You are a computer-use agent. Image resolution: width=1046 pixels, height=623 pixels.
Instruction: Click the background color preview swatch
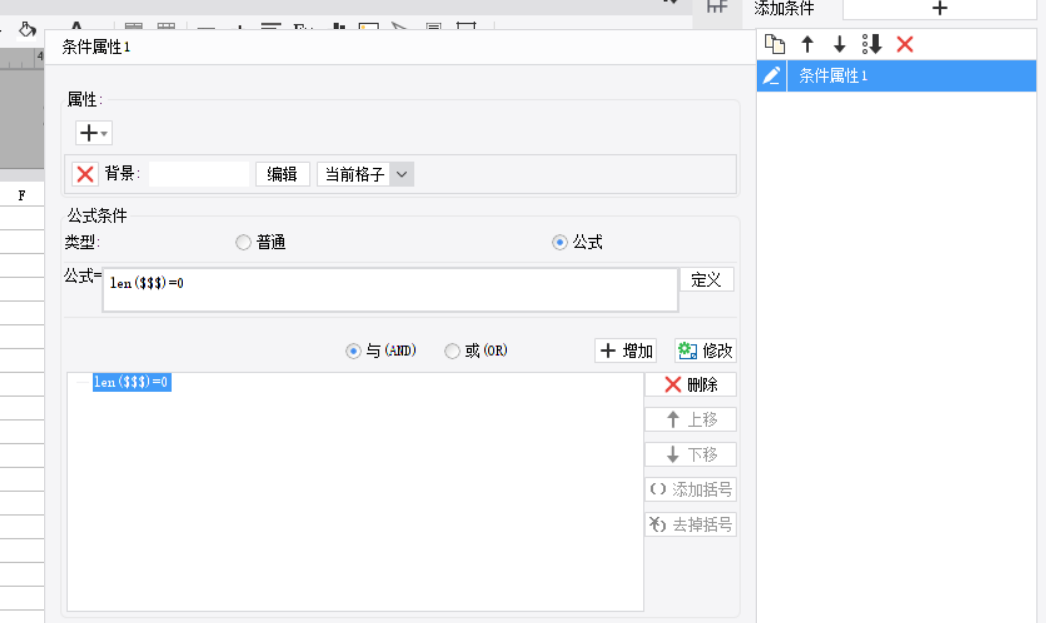point(199,174)
